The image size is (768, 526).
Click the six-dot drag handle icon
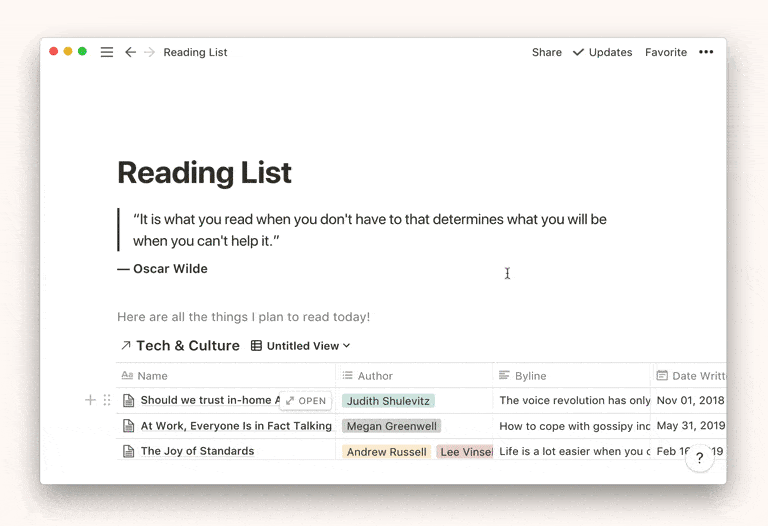107,400
